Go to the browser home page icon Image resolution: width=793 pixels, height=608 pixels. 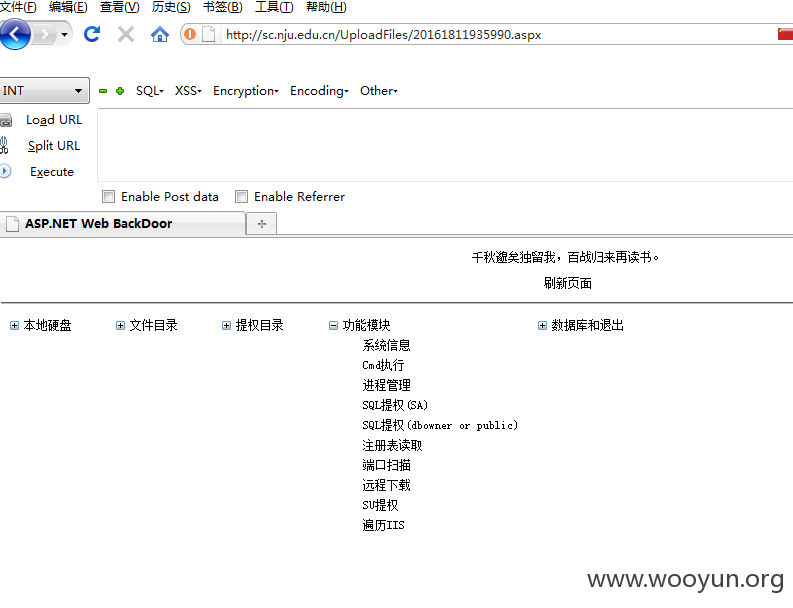[x=160, y=34]
